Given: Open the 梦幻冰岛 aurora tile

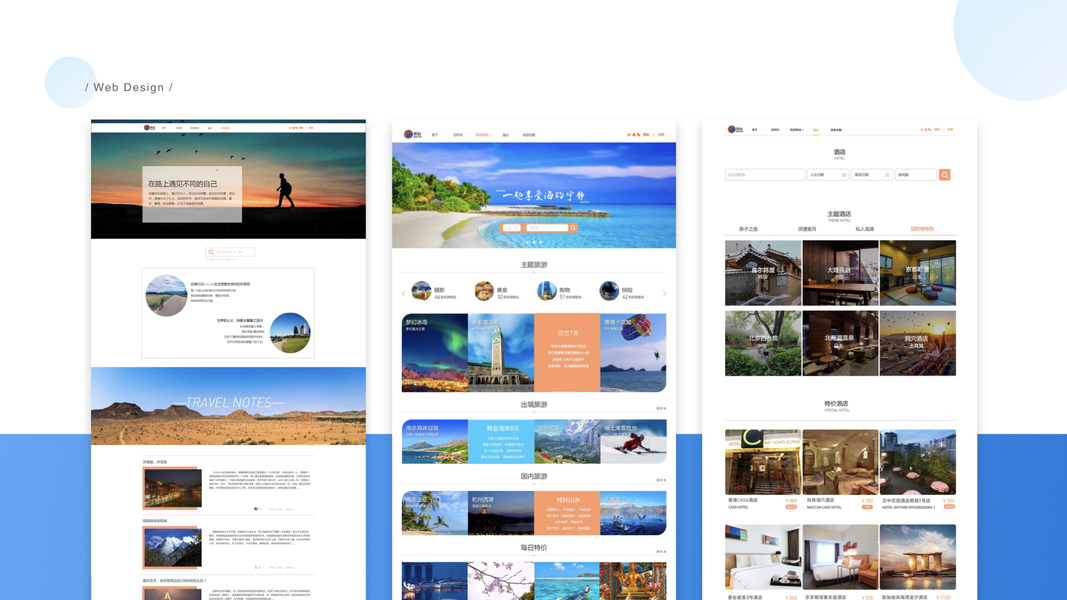Looking at the screenshot, I should point(435,352).
